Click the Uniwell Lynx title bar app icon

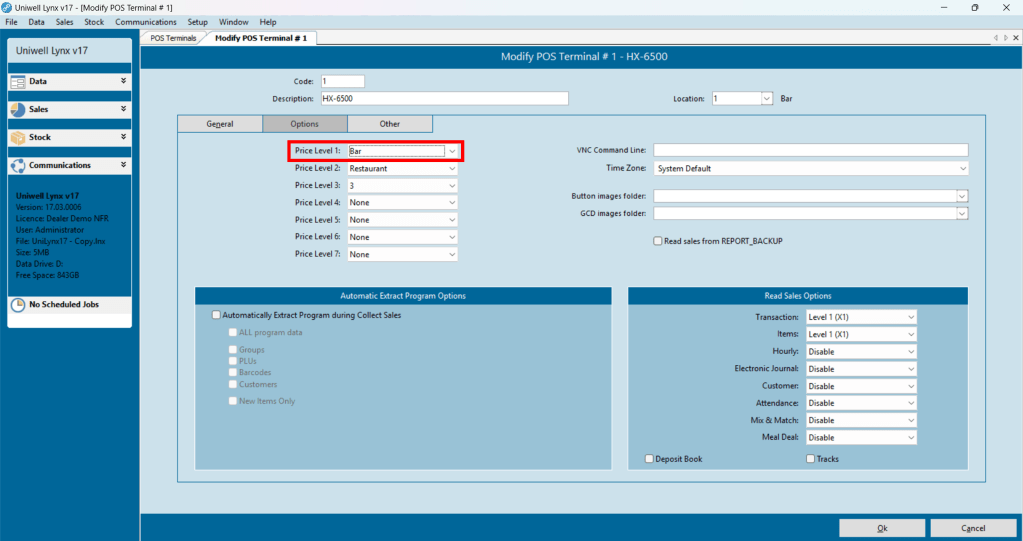pyautogui.click(x=7, y=7)
